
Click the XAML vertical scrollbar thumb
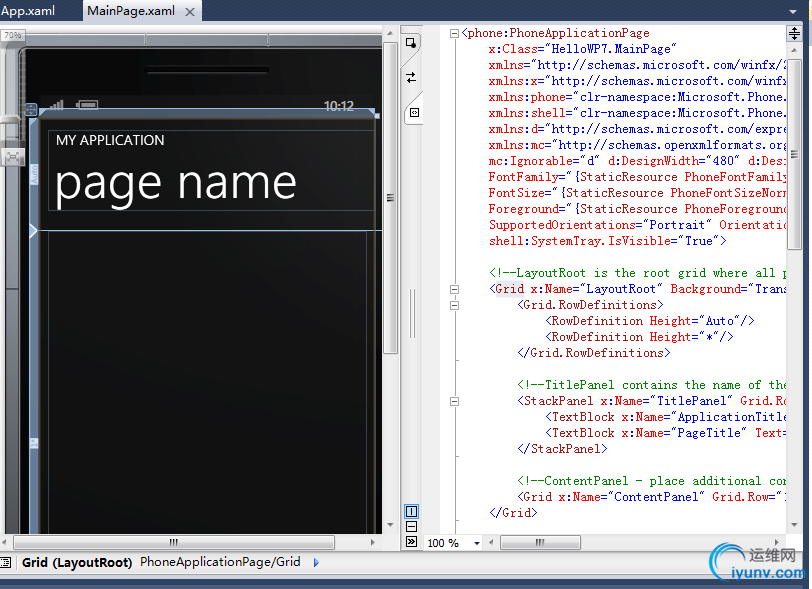(794, 154)
